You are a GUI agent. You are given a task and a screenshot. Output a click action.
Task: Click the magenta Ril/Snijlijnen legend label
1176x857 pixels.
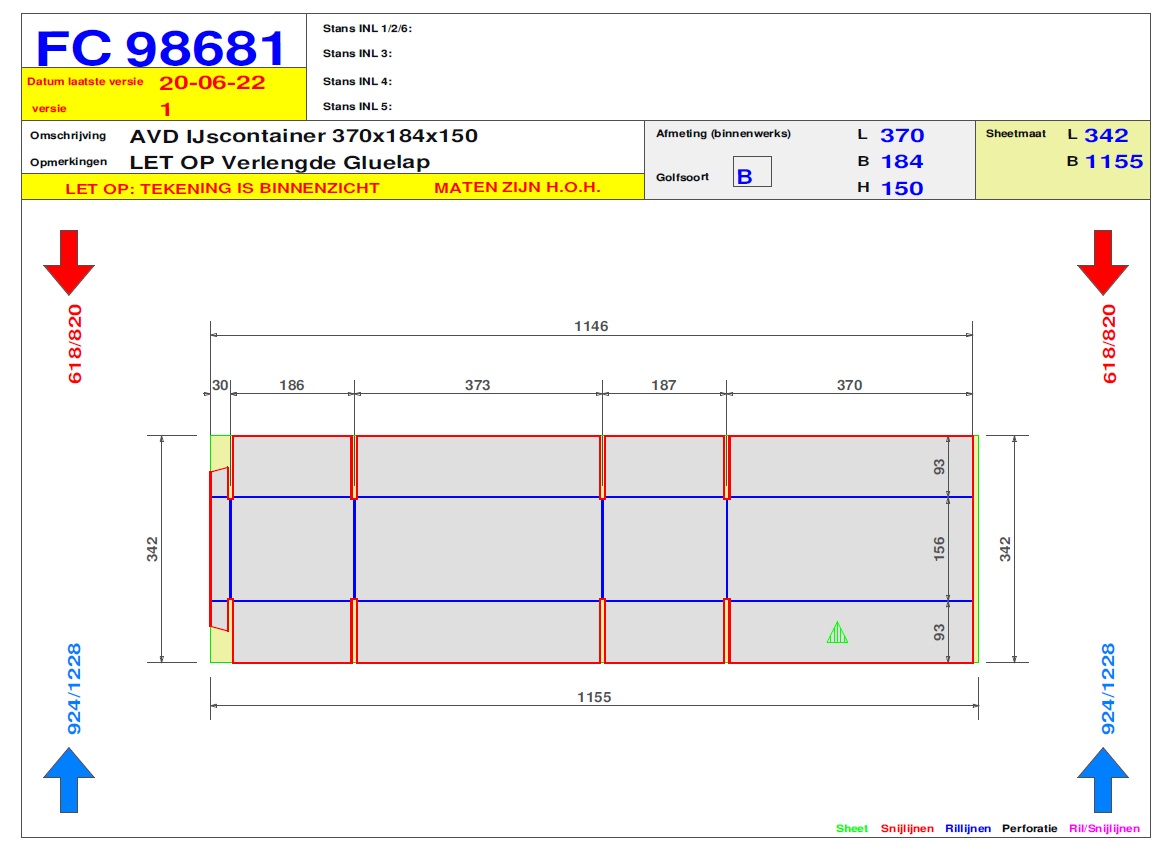[1104, 829]
